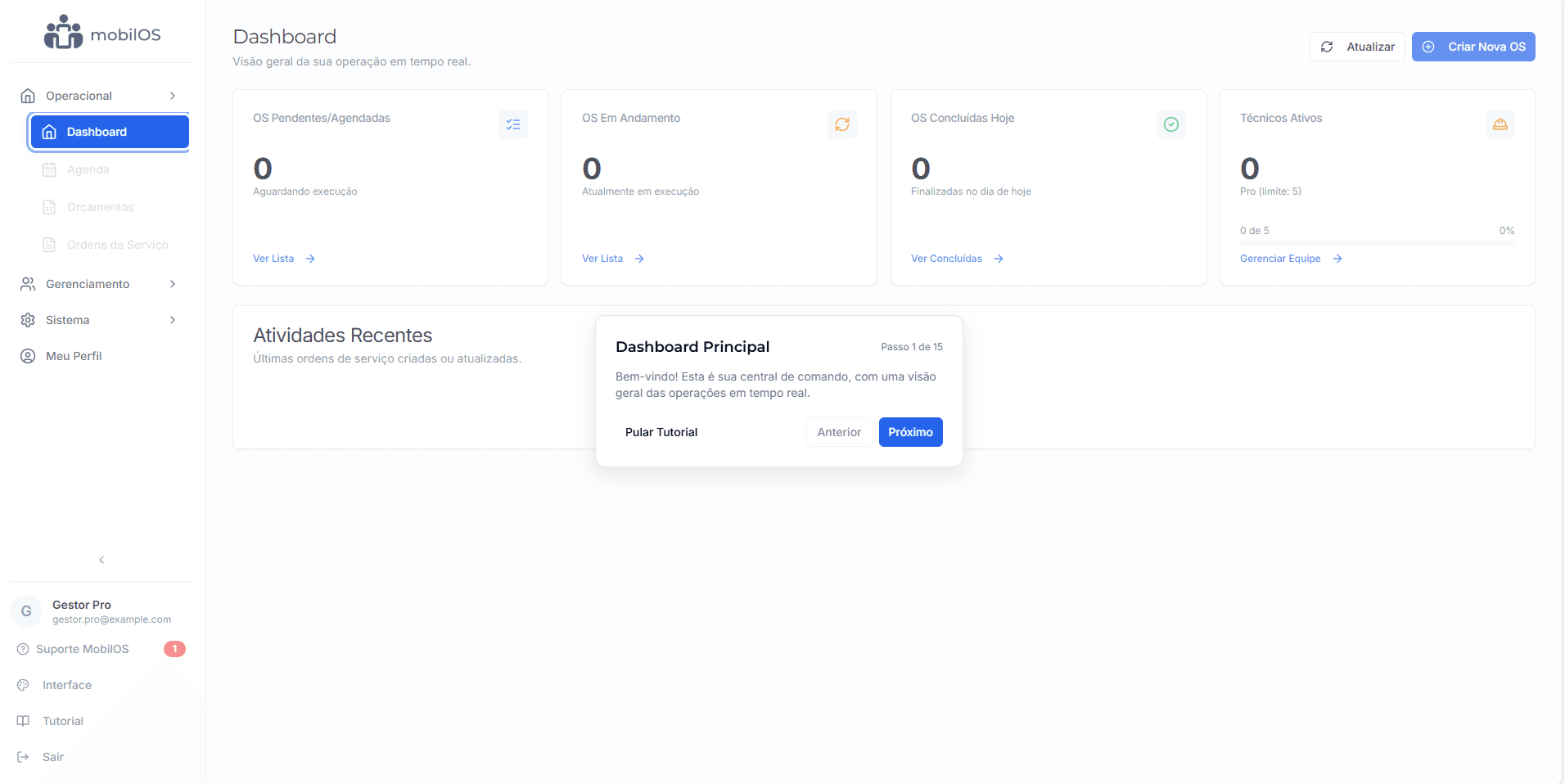Collapse the sidebar with the left chevron
This screenshot has width=1565, height=784.
click(x=101, y=560)
